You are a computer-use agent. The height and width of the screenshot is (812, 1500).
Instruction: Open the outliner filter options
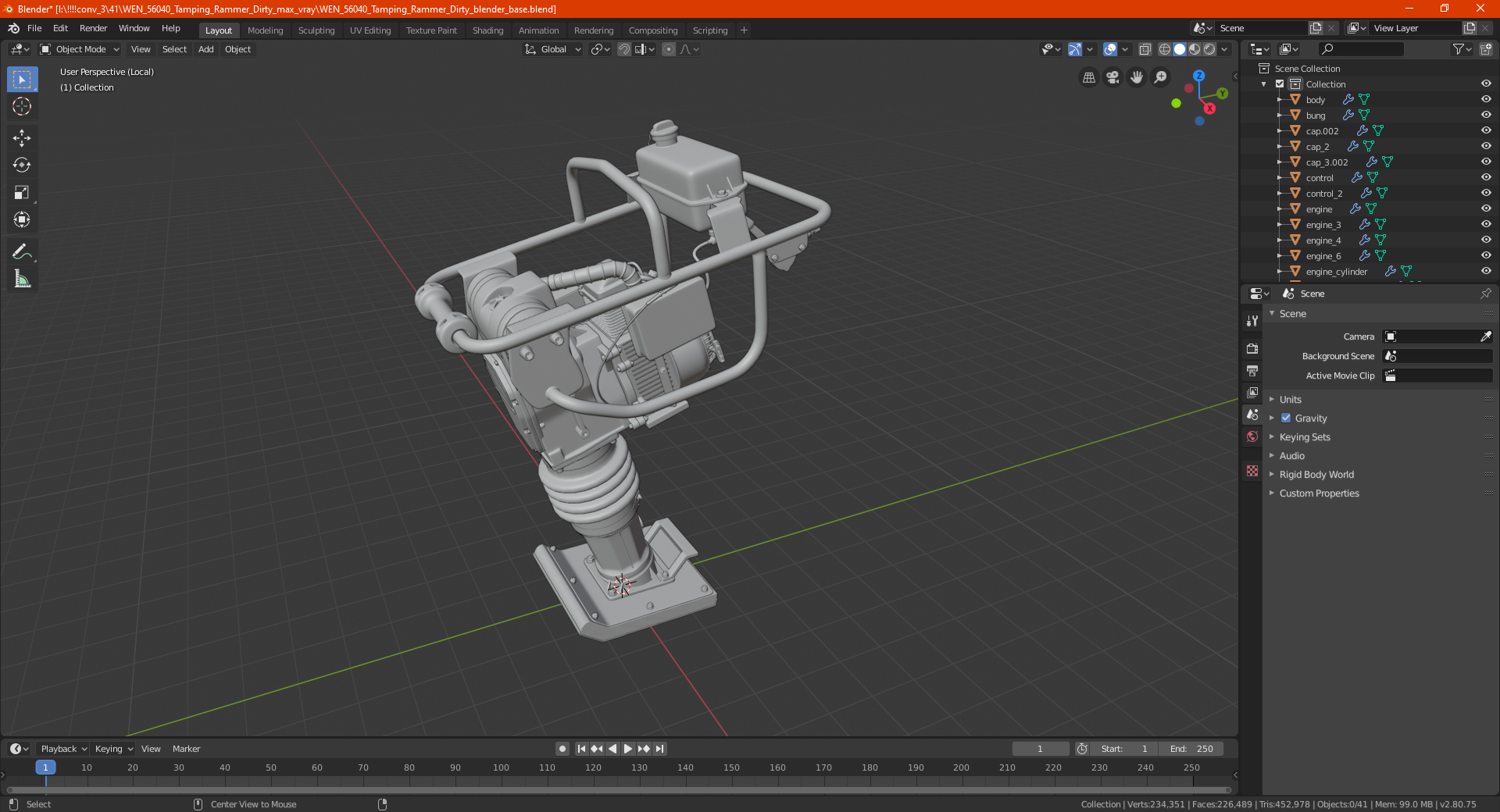click(x=1461, y=49)
